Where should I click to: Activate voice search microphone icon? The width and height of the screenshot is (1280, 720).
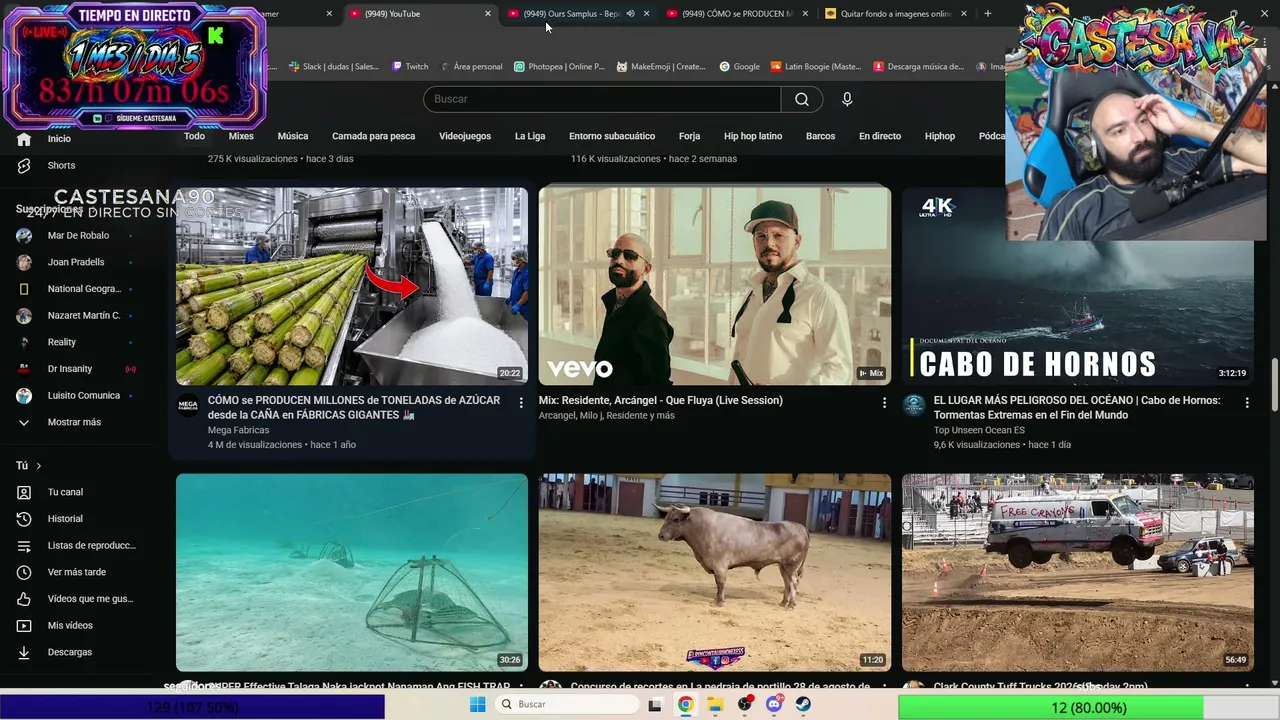coord(847,99)
